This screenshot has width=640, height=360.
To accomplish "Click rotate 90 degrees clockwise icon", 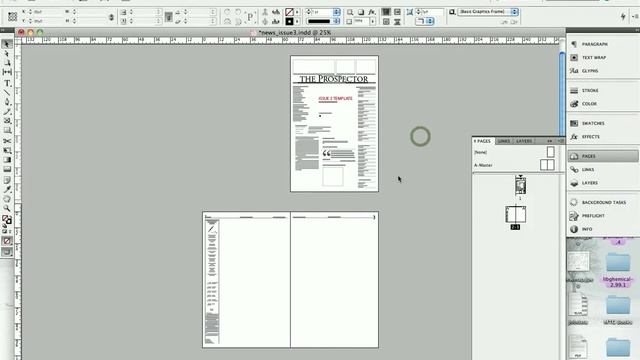I will [x=227, y=12].
